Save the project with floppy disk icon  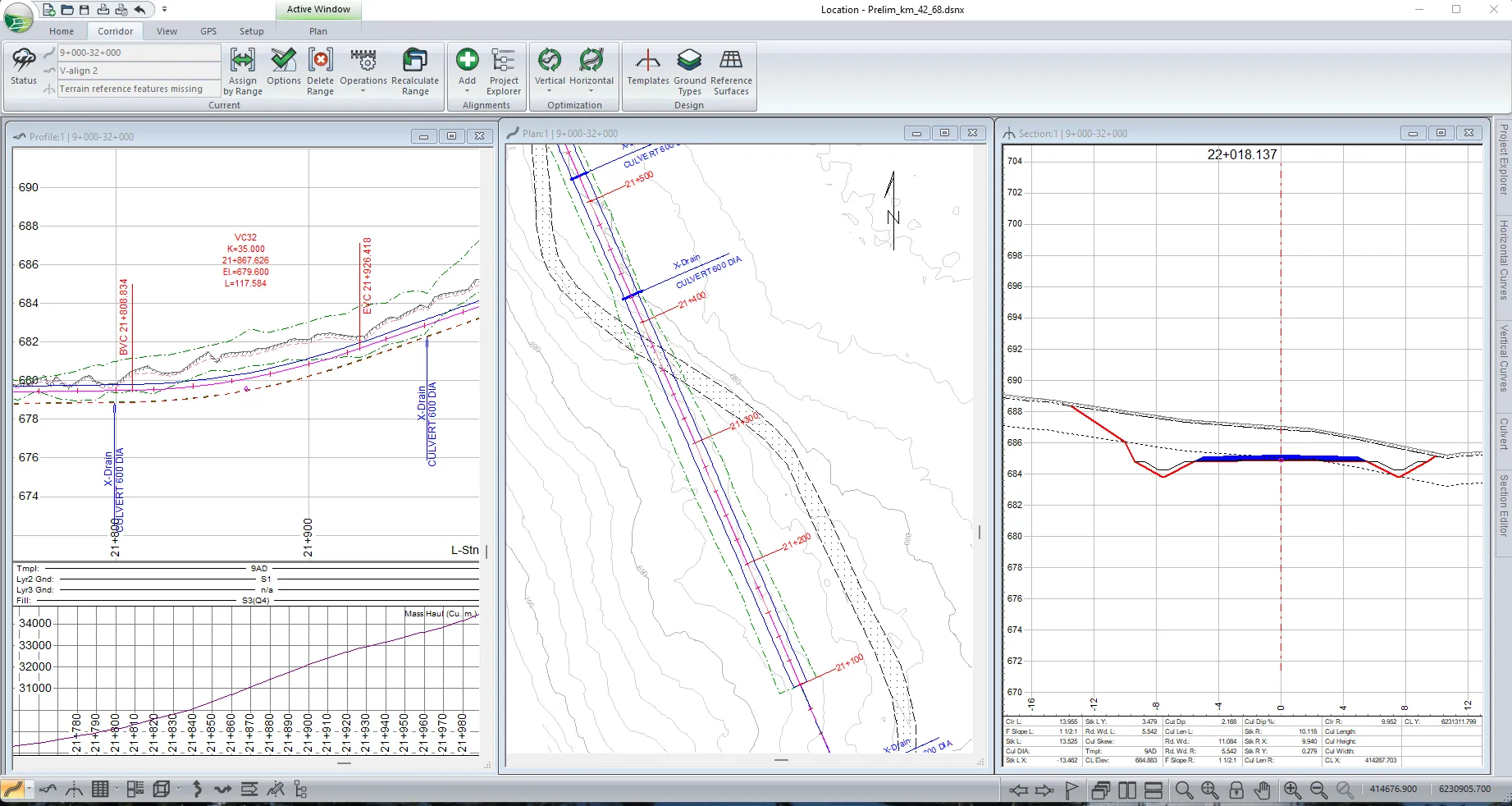click(85, 10)
